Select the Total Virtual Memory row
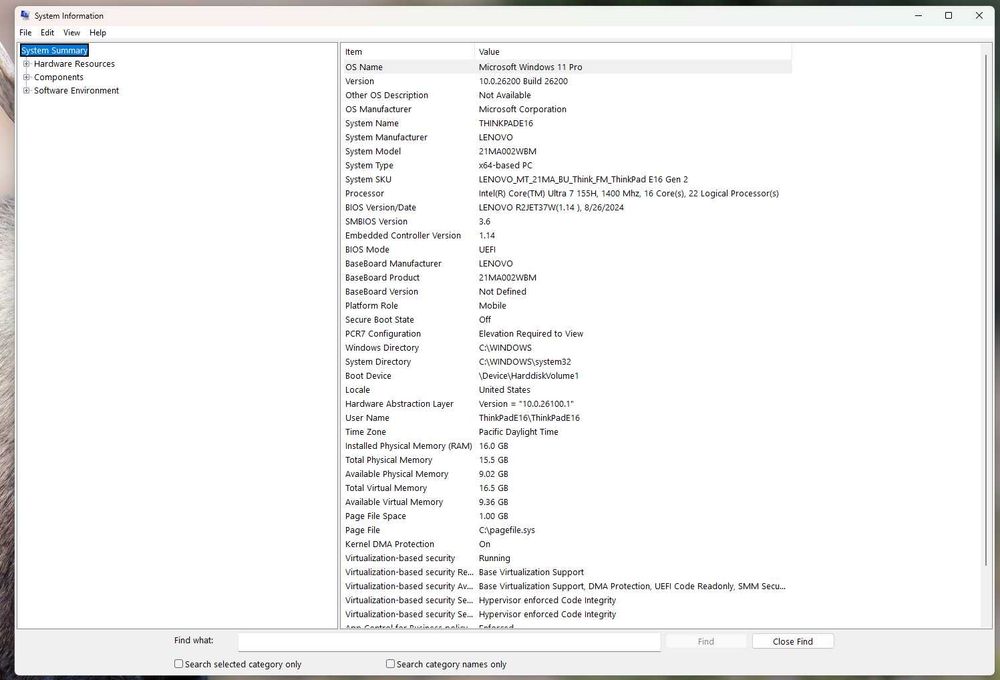The image size is (1000, 680). 566,488
